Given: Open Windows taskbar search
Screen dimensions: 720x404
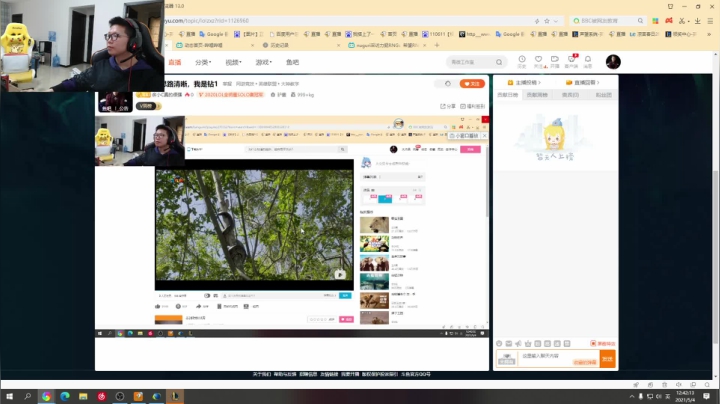Looking at the screenshot, I should point(28,396).
